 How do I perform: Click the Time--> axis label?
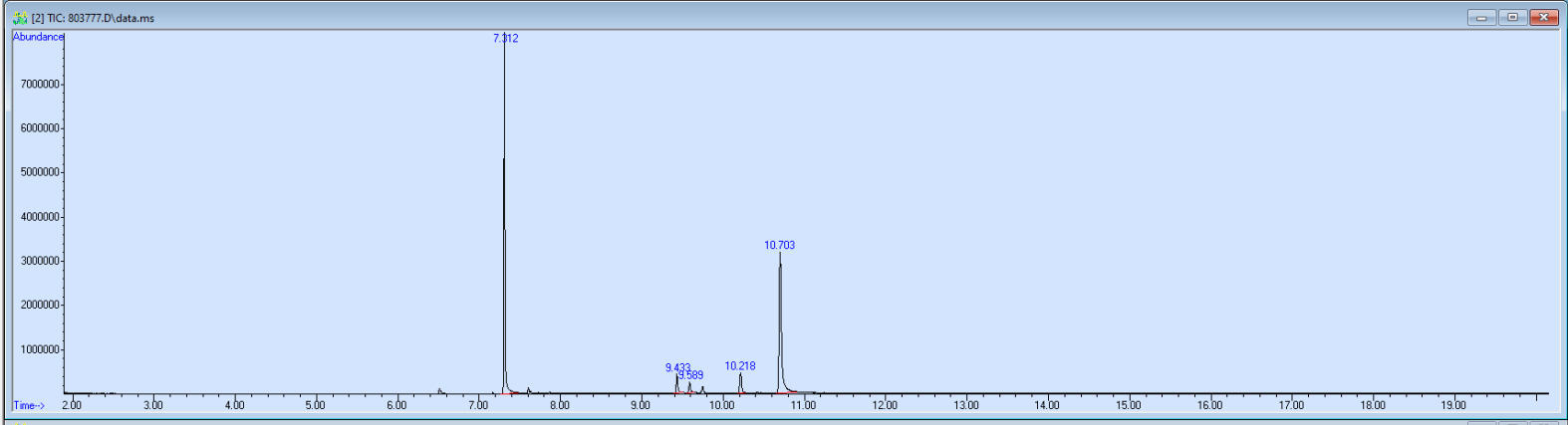pos(29,405)
